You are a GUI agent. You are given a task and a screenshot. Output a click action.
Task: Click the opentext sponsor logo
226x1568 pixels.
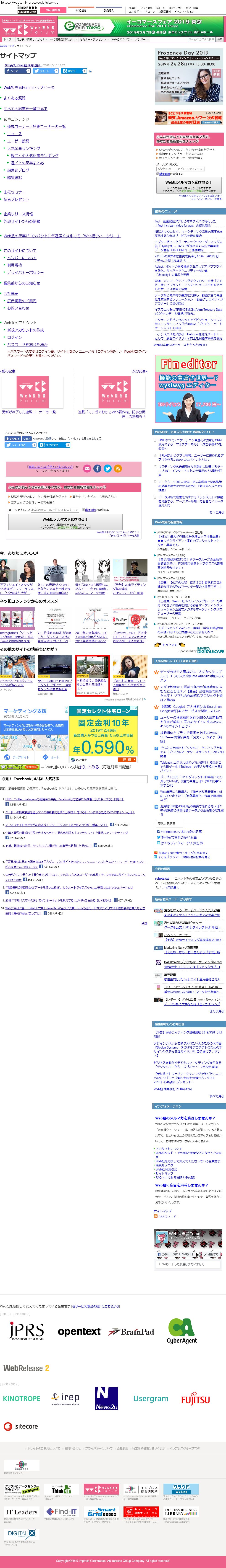click(79, 1332)
